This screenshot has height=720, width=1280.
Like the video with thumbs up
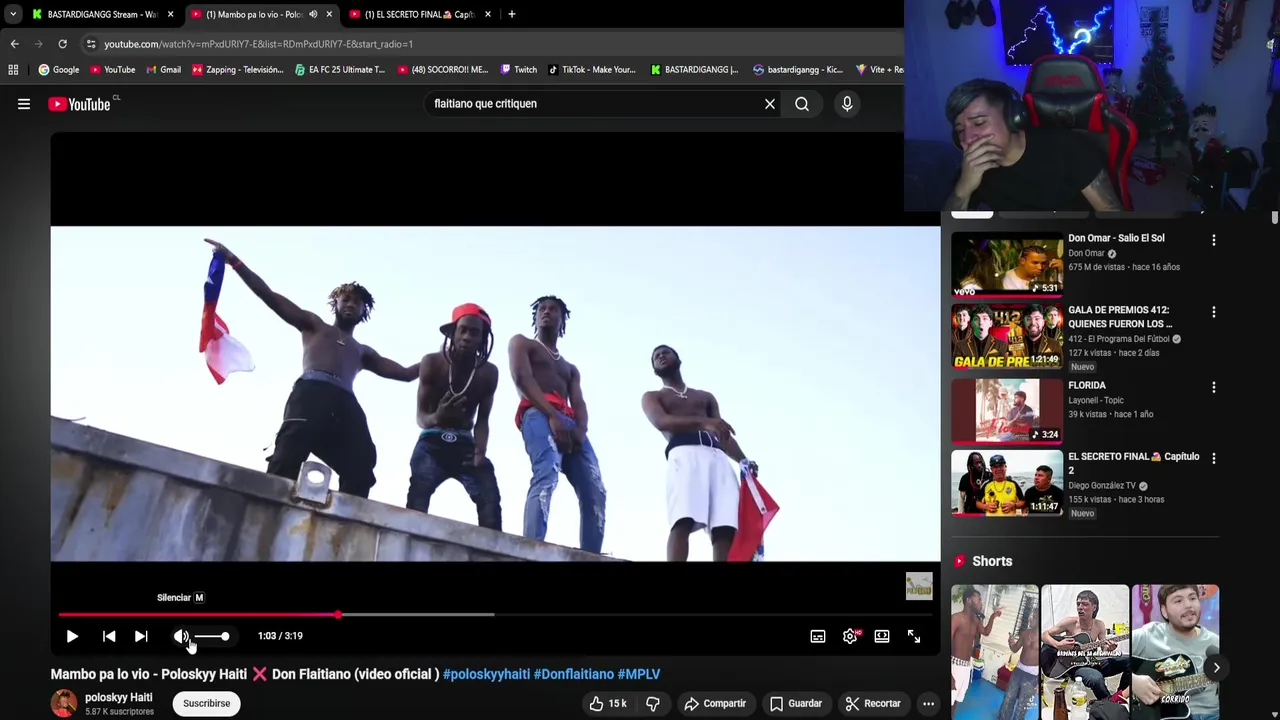(608, 703)
